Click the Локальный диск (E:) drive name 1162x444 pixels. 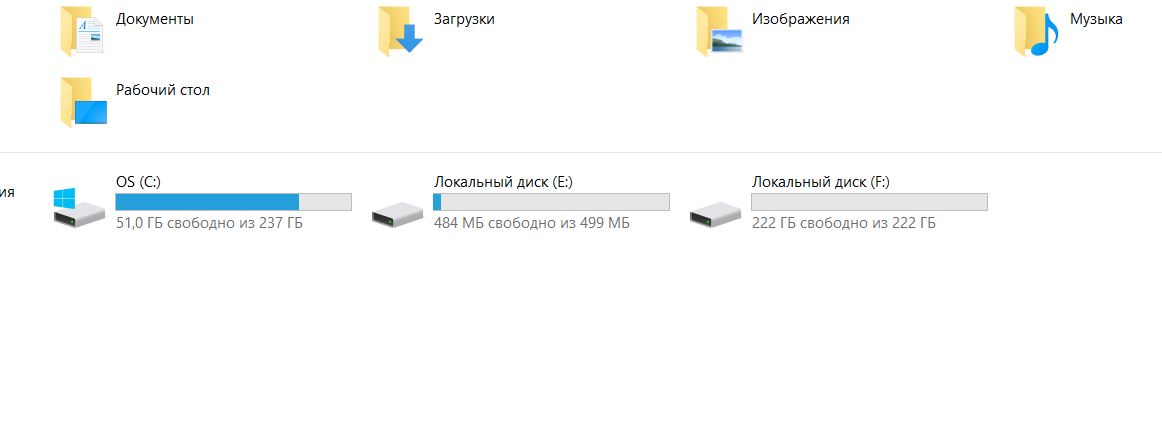point(503,182)
